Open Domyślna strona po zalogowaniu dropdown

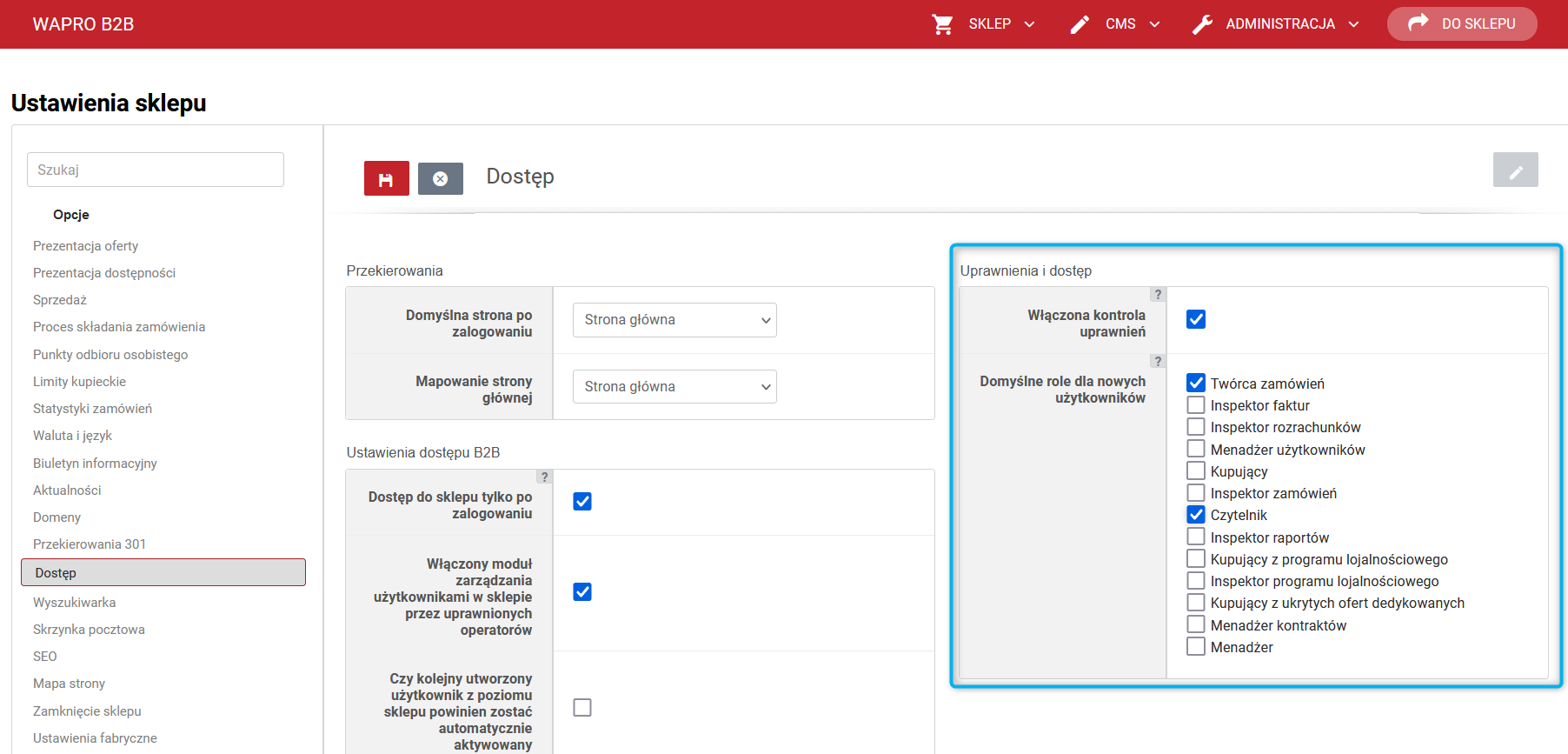pos(674,320)
